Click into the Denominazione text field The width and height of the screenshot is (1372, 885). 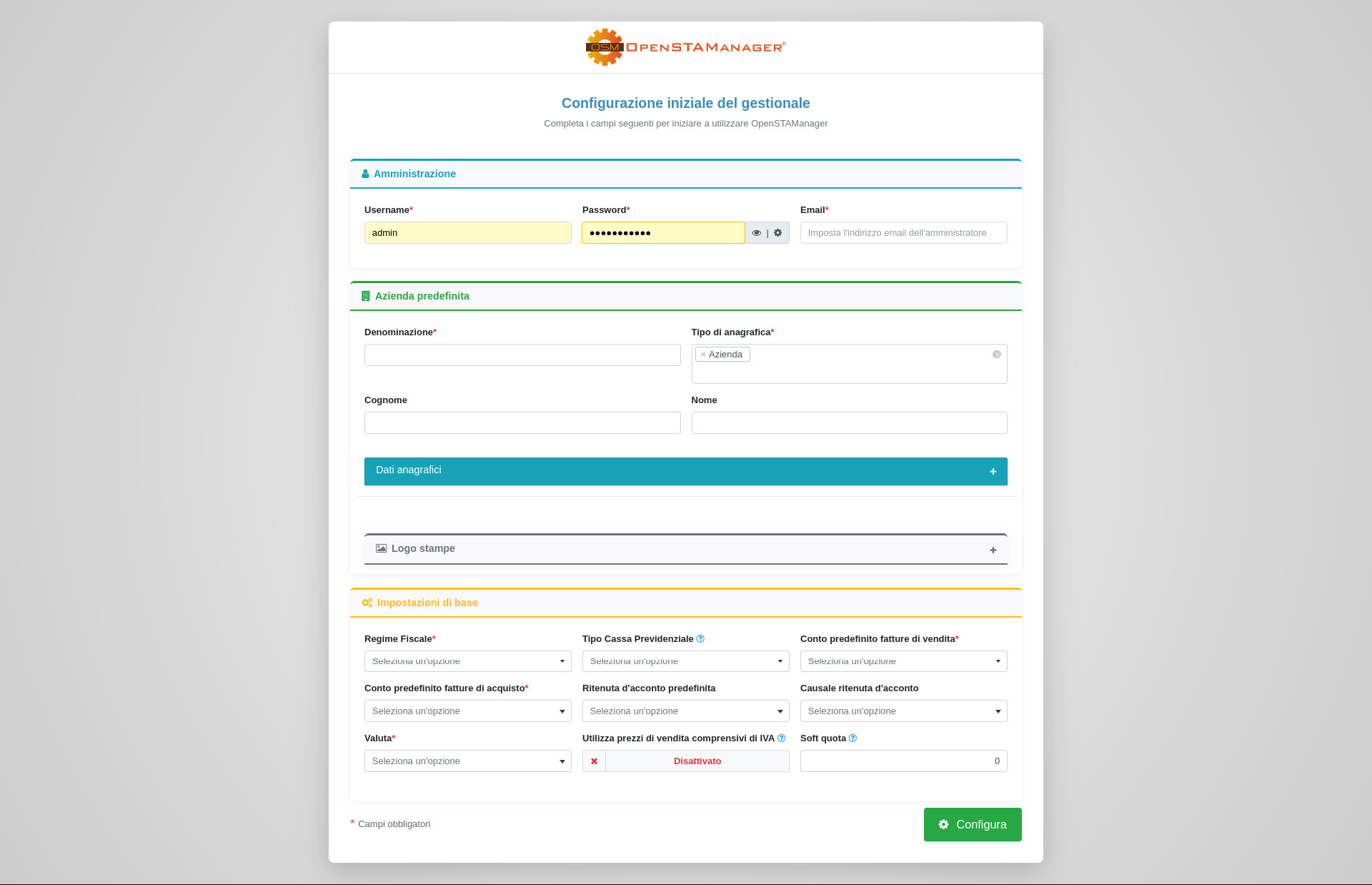tap(522, 355)
